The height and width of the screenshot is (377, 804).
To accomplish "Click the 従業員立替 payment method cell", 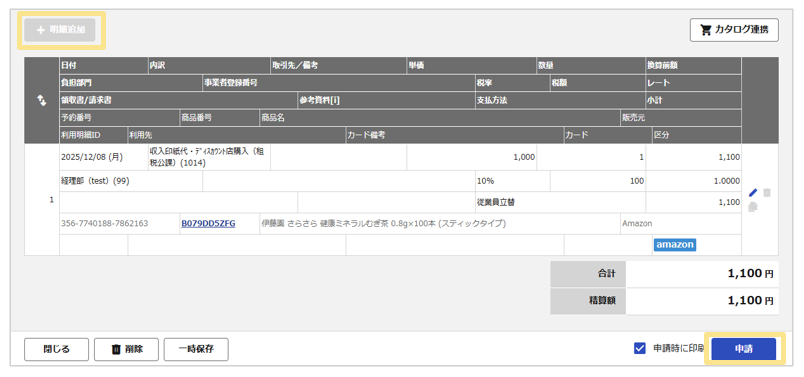I will [560, 202].
